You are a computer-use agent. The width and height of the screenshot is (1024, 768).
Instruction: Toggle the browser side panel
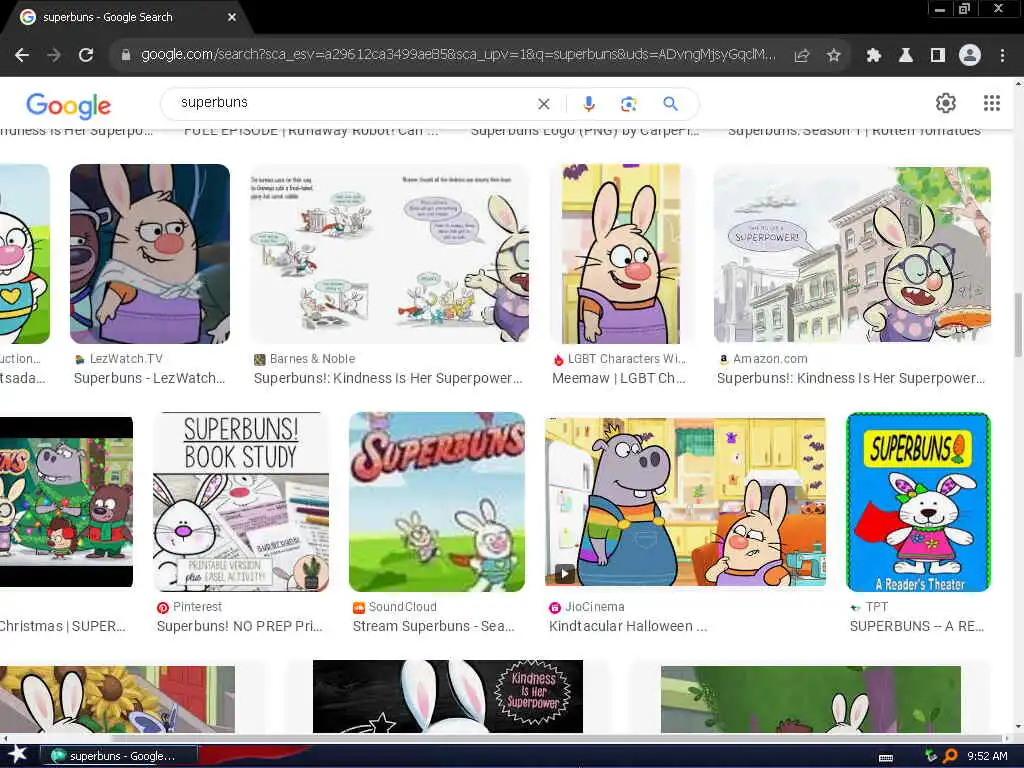[x=938, y=56]
